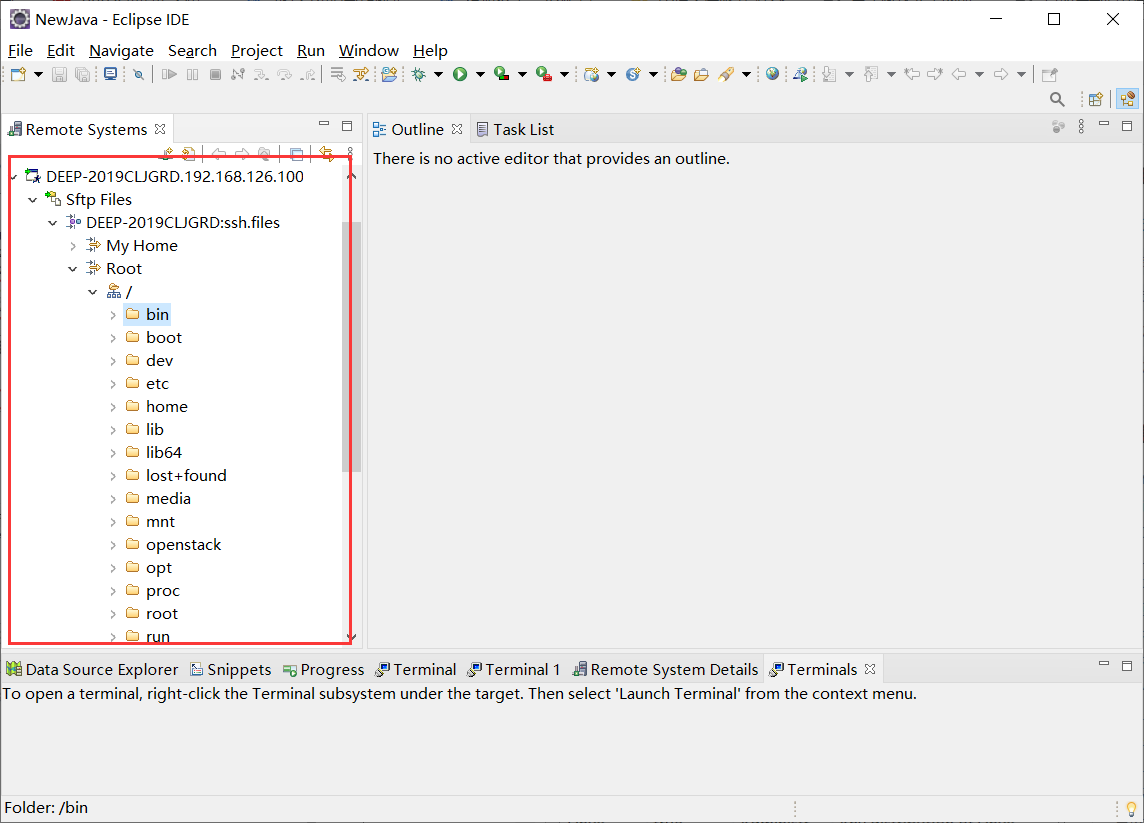Go back in Remote Systems navigation
1144x823 pixels.
218,152
